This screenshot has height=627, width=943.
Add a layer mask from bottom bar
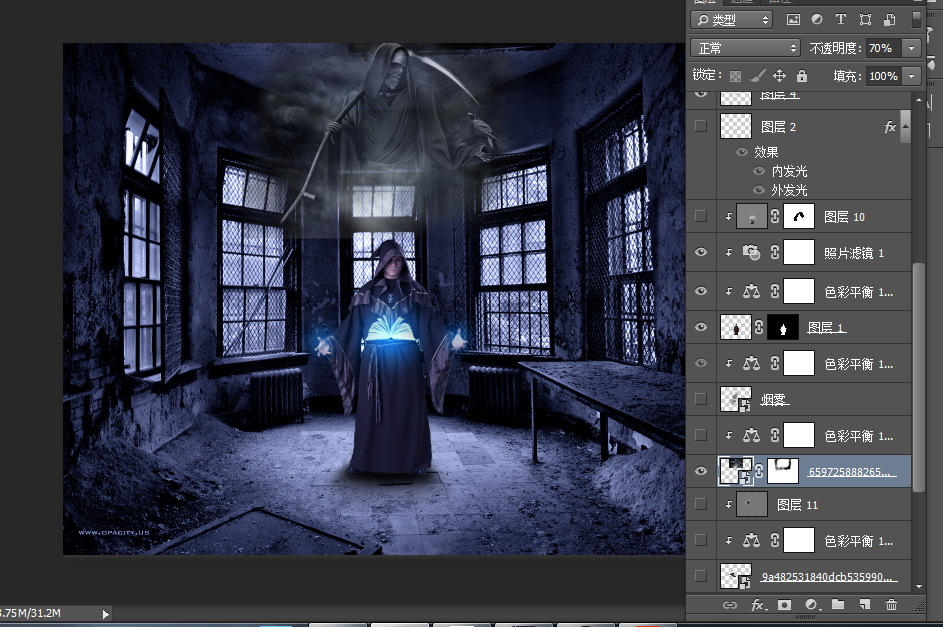click(x=785, y=605)
